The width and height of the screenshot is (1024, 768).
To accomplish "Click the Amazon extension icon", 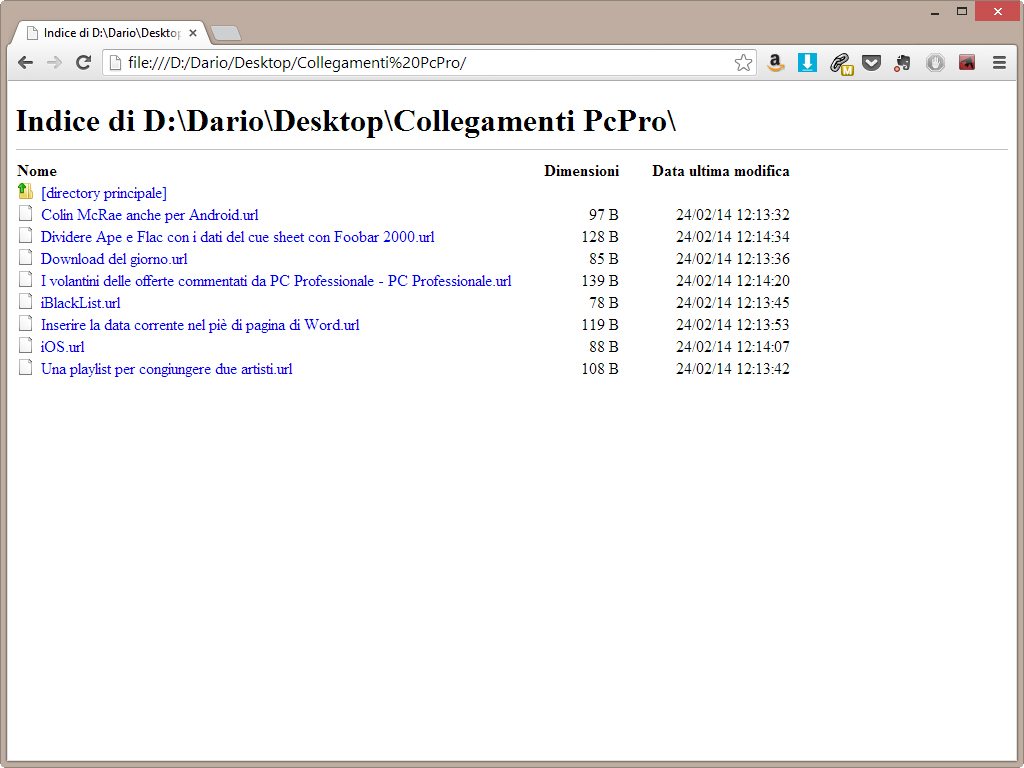I will 775,63.
